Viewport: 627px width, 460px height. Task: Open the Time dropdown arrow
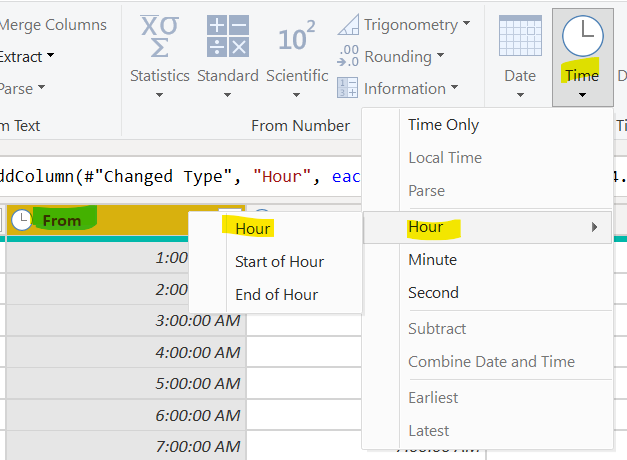click(x=583, y=95)
